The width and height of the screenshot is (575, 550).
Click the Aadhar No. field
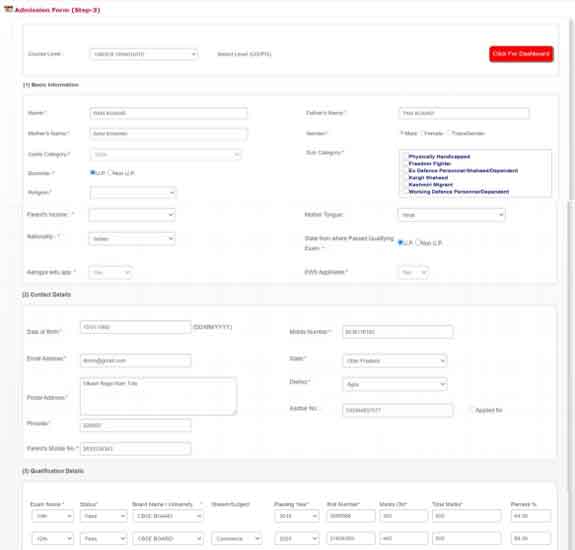pyautogui.click(x=398, y=410)
